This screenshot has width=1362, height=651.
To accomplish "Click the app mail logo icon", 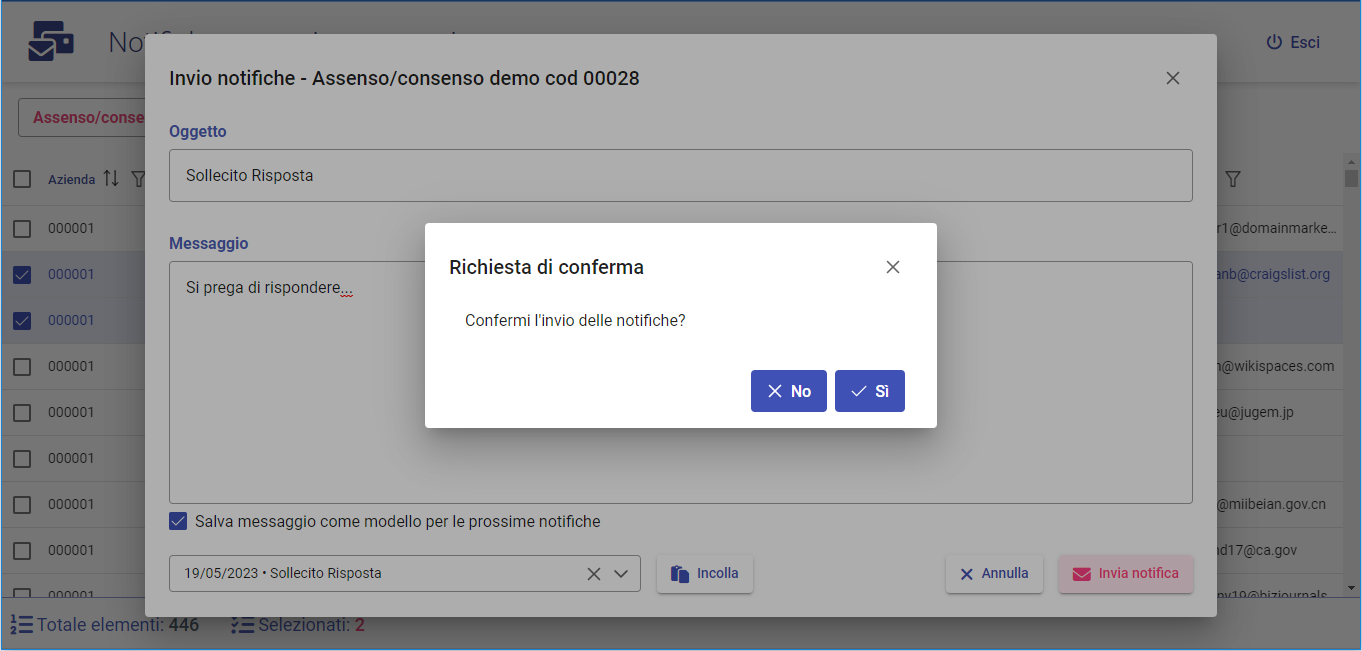I will point(51,42).
